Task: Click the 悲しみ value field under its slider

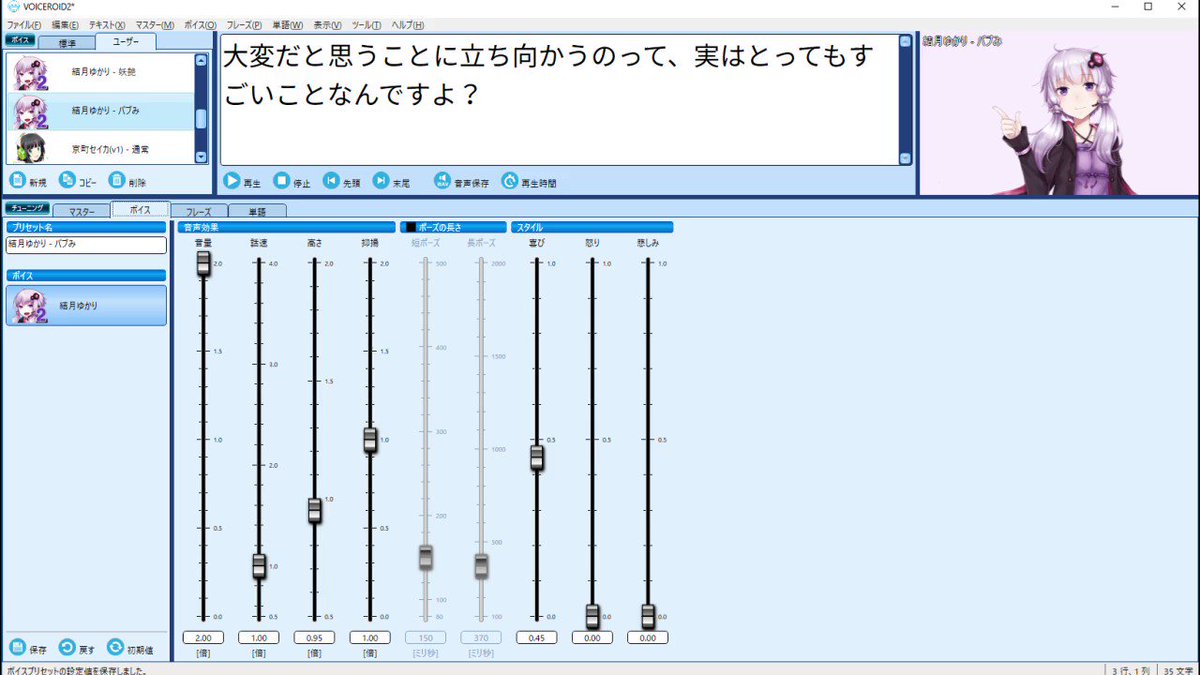Action: coord(647,637)
